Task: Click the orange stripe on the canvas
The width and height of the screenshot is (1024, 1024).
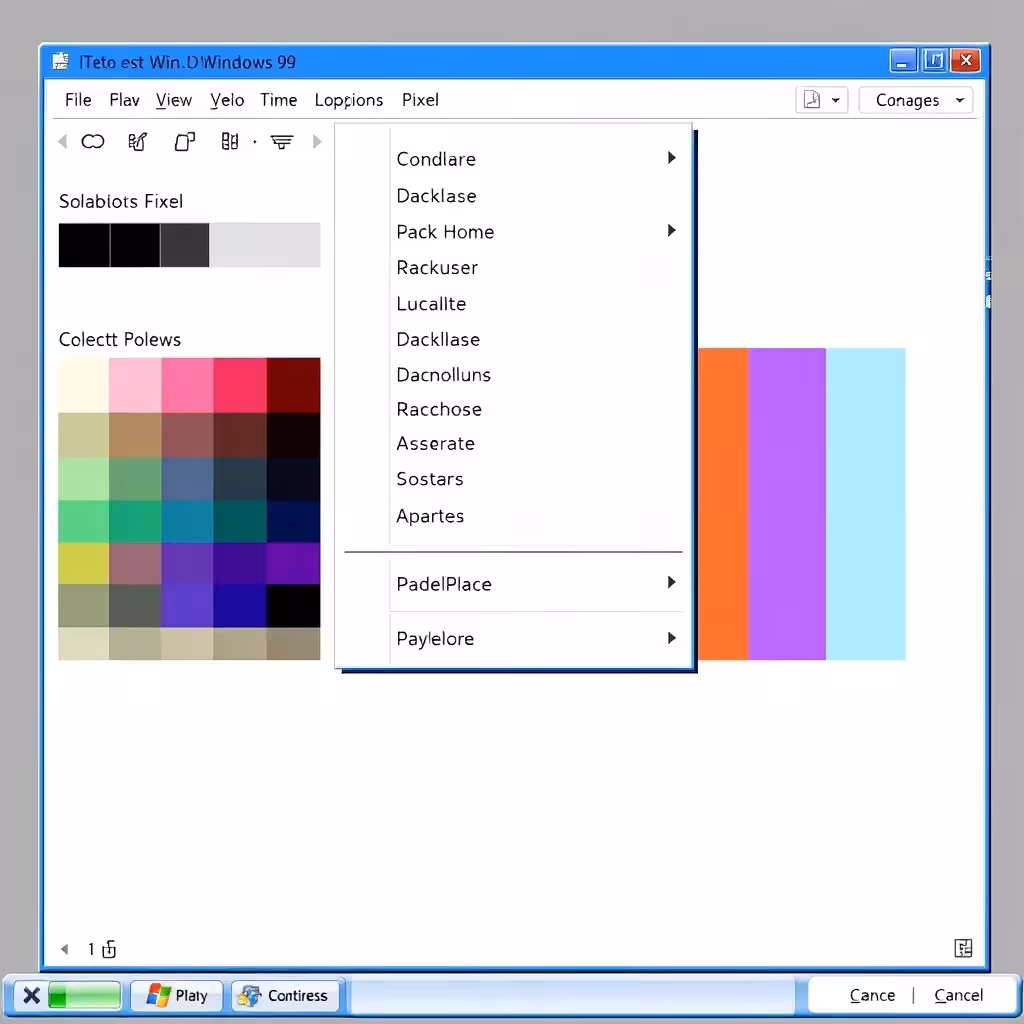Action: 723,504
